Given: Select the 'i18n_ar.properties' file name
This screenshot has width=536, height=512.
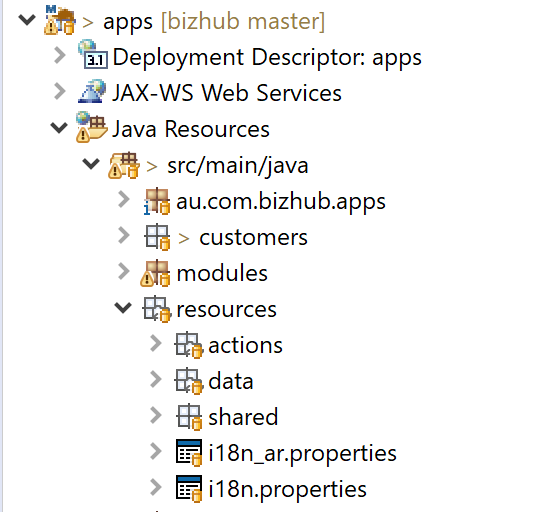Looking at the screenshot, I should [303, 454].
